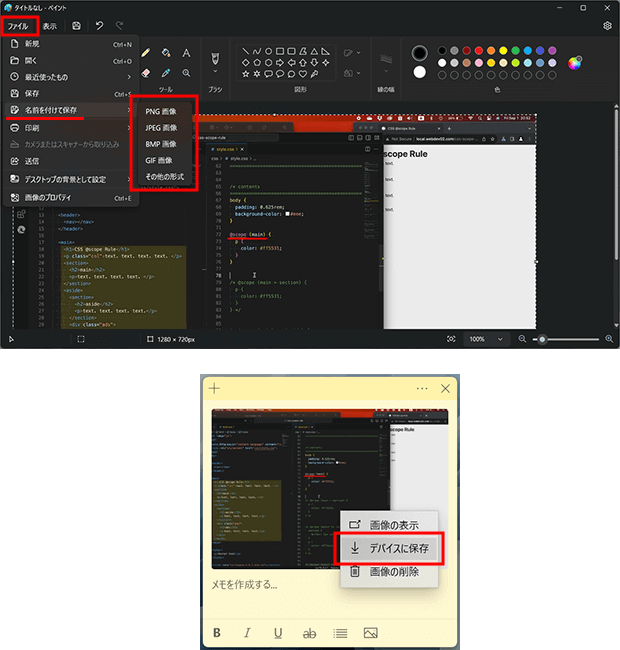Choose 保存 in the file menu
Viewport: 620px width, 650px height.
[71, 94]
